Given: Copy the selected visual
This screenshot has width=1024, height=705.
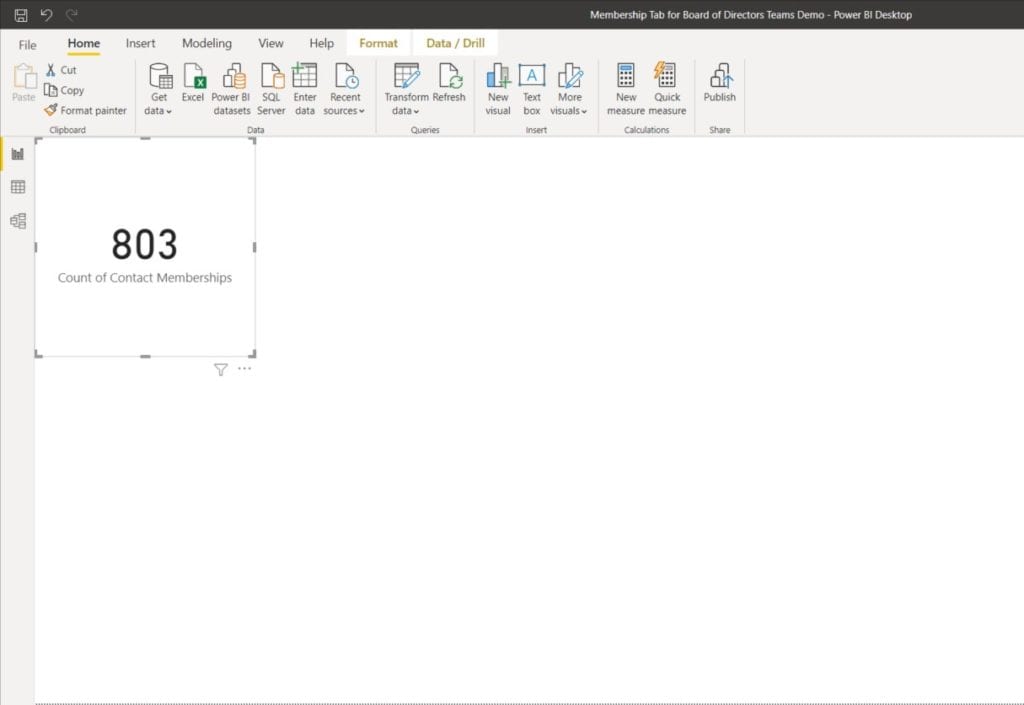Looking at the screenshot, I should tap(64, 90).
